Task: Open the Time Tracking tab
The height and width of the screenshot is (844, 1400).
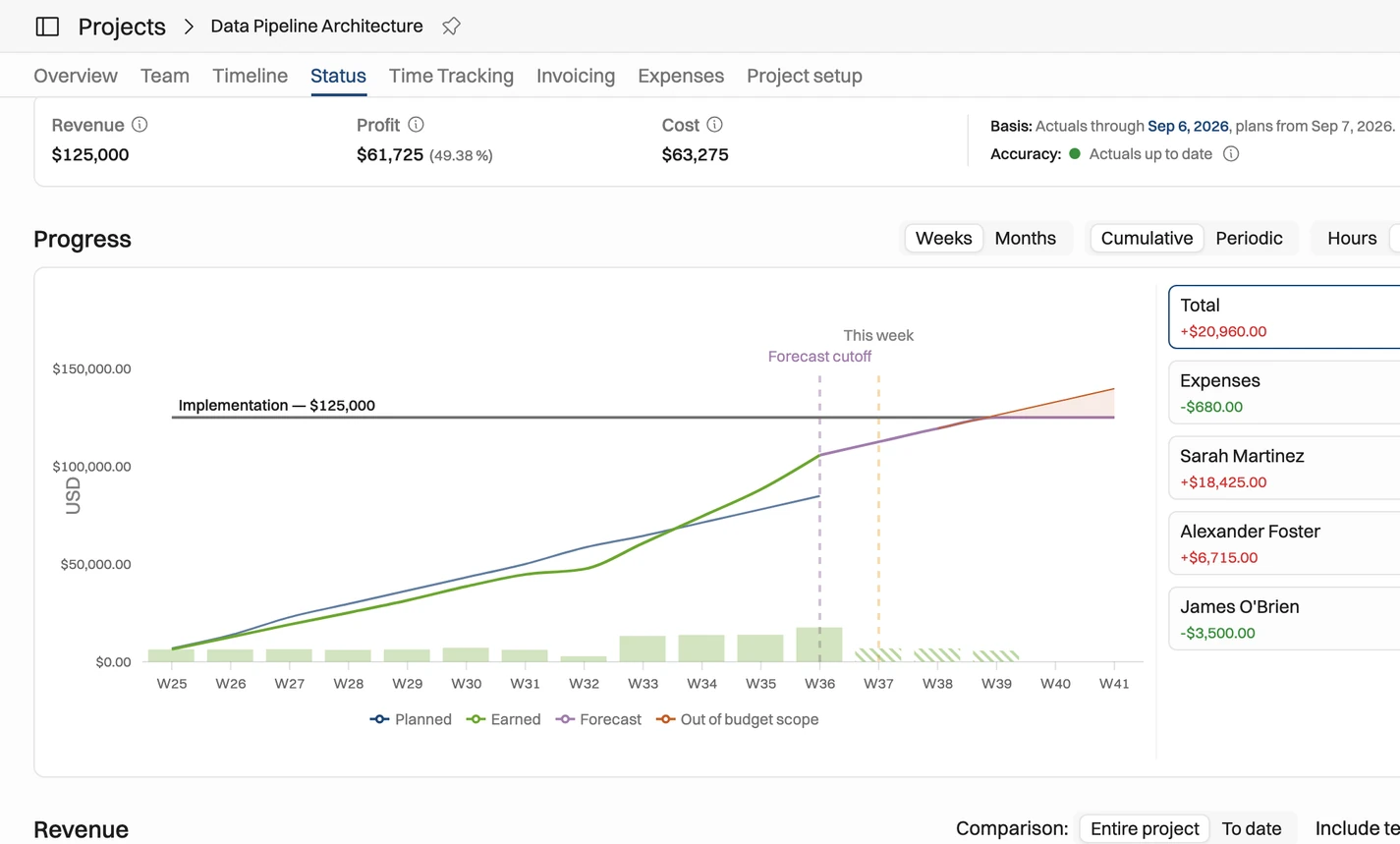Action: coord(451,76)
